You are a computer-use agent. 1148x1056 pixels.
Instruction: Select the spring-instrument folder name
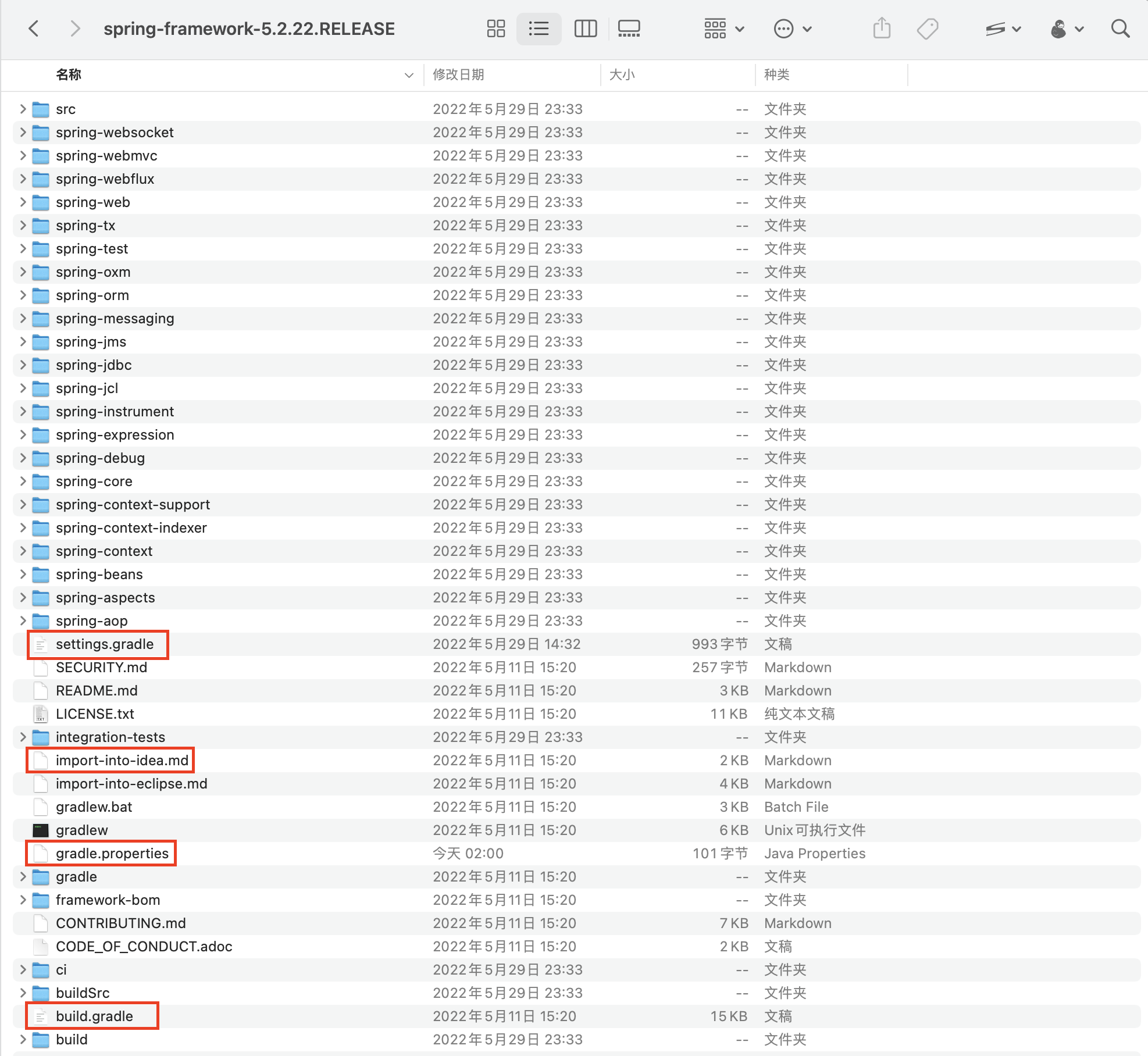click(x=115, y=411)
